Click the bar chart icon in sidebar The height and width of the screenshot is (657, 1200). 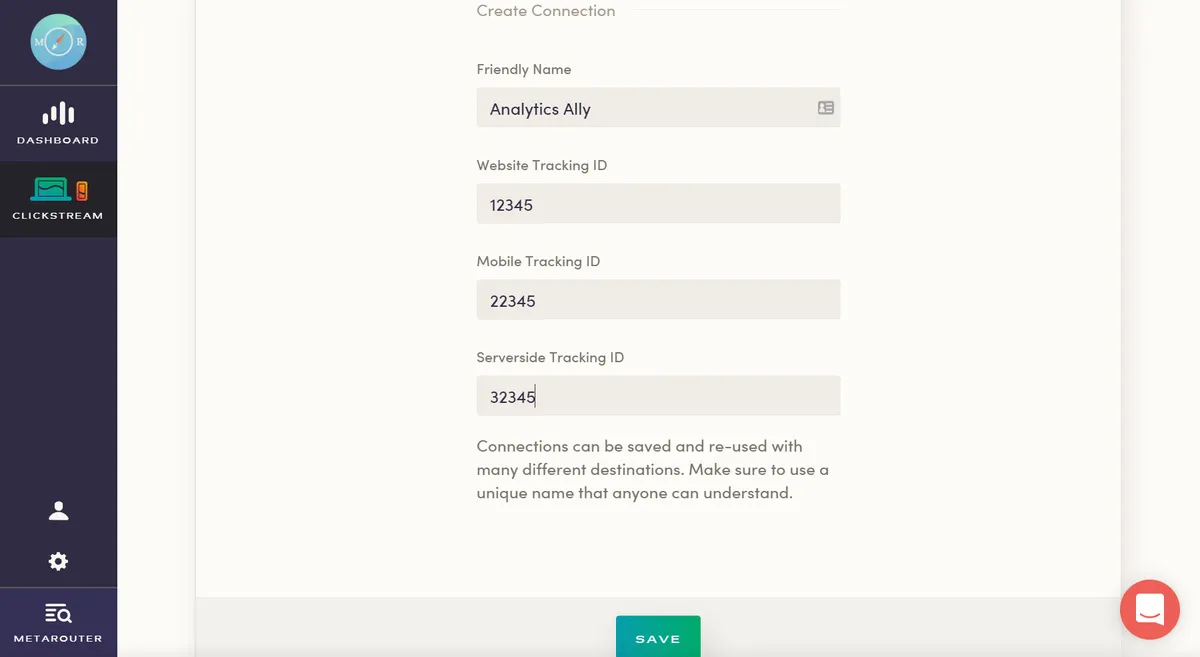(58, 113)
